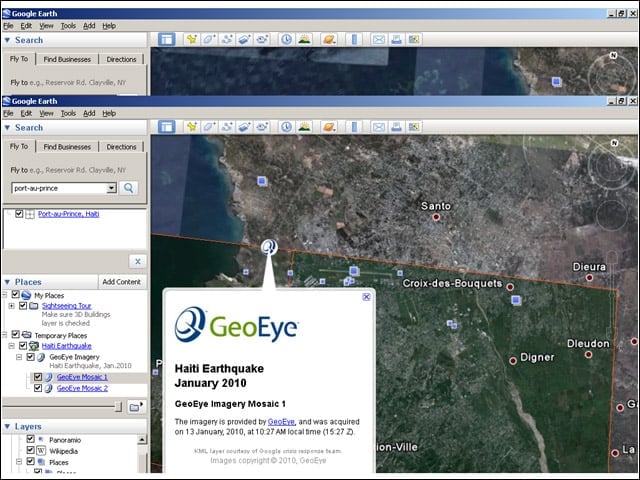Viewport: 640px width, 480px height.
Task: Add a placemark in front window toolbar
Action: 191,127
